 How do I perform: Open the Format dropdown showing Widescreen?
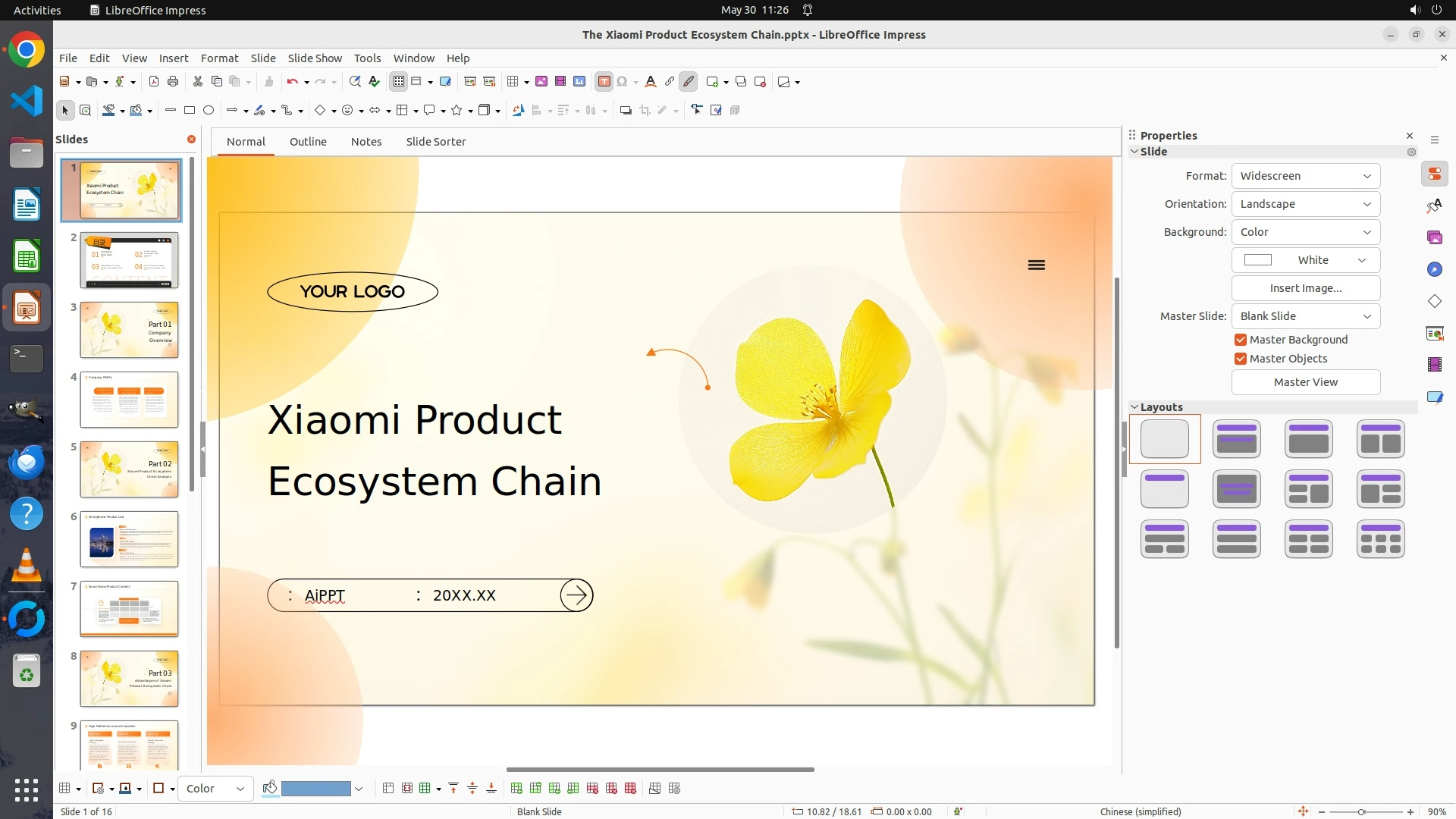pyautogui.click(x=1305, y=176)
